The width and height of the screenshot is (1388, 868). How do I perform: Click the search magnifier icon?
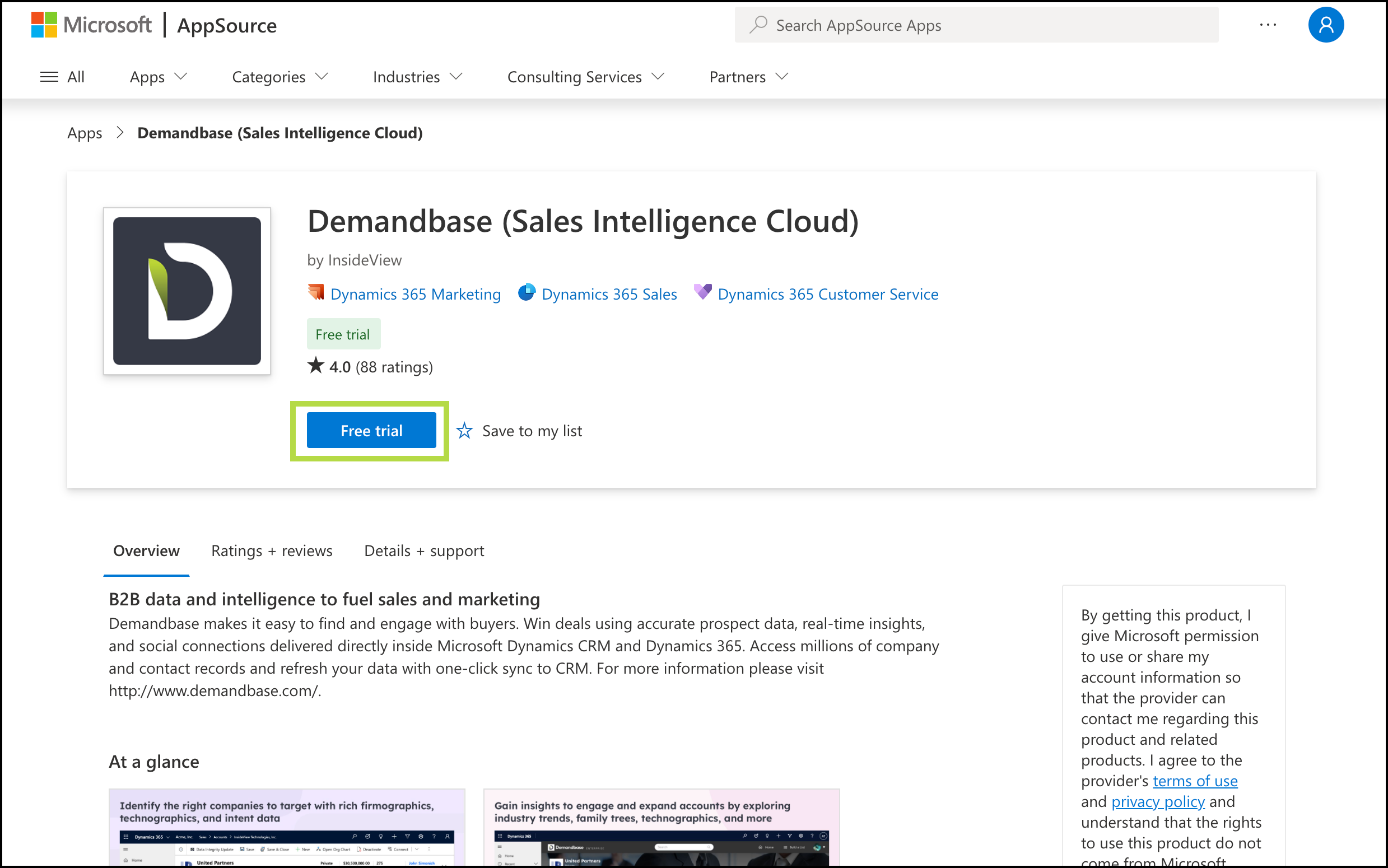click(x=758, y=25)
